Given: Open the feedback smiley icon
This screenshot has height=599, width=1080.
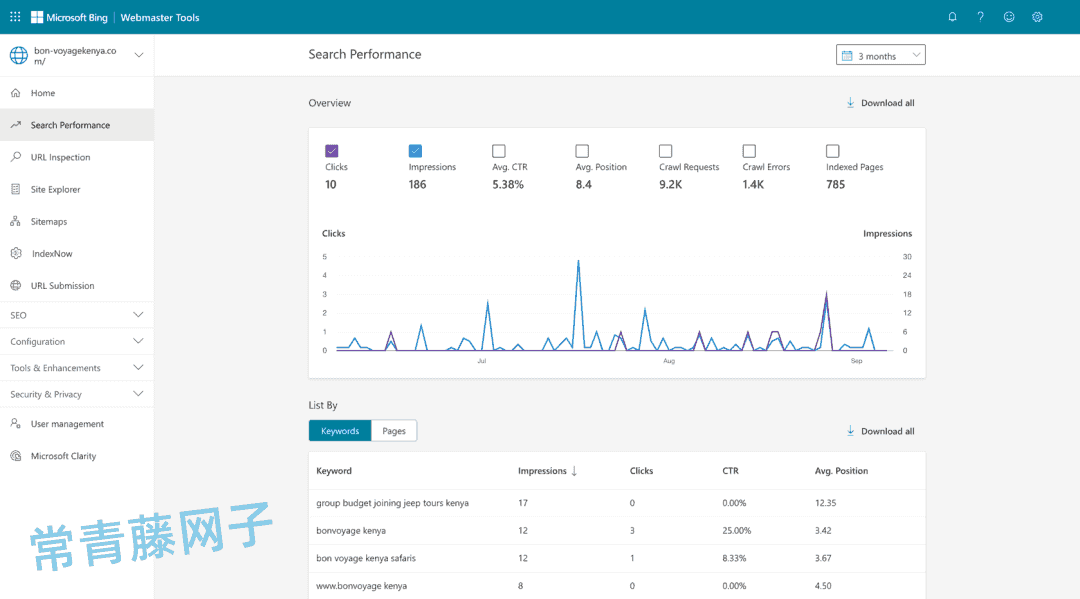Looking at the screenshot, I should (x=1009, y=17).
